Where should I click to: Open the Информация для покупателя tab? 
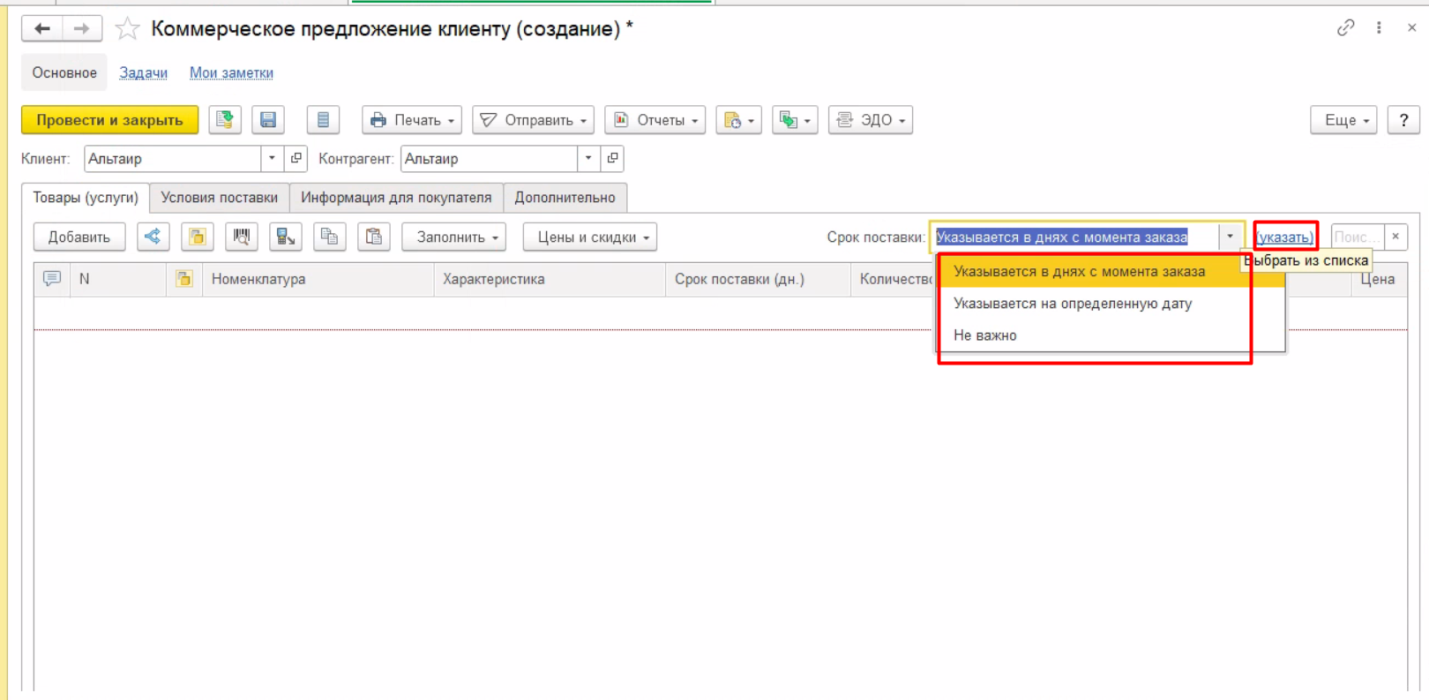[396, 198]
